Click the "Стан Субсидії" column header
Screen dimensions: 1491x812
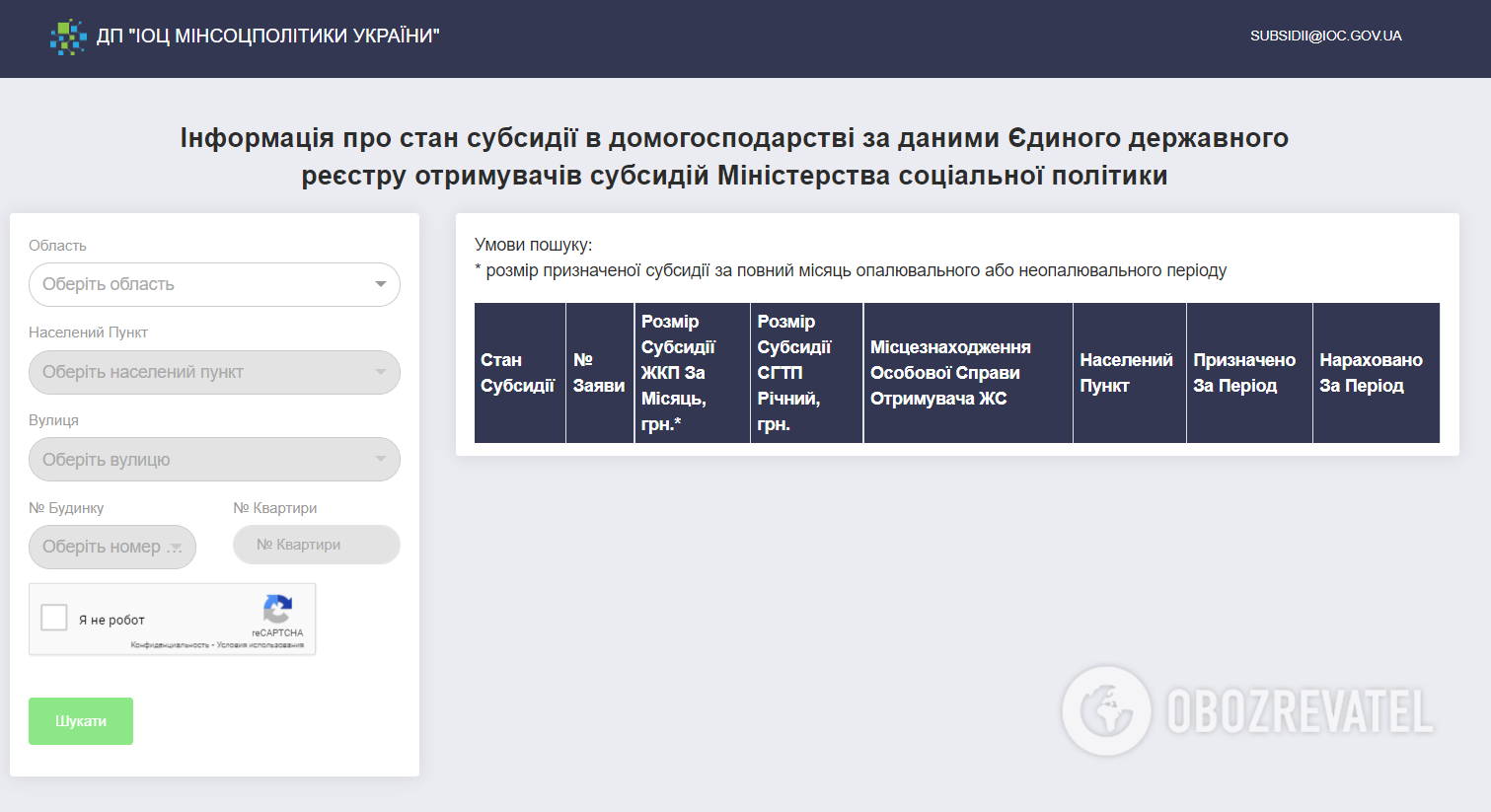tap(520, 373)
